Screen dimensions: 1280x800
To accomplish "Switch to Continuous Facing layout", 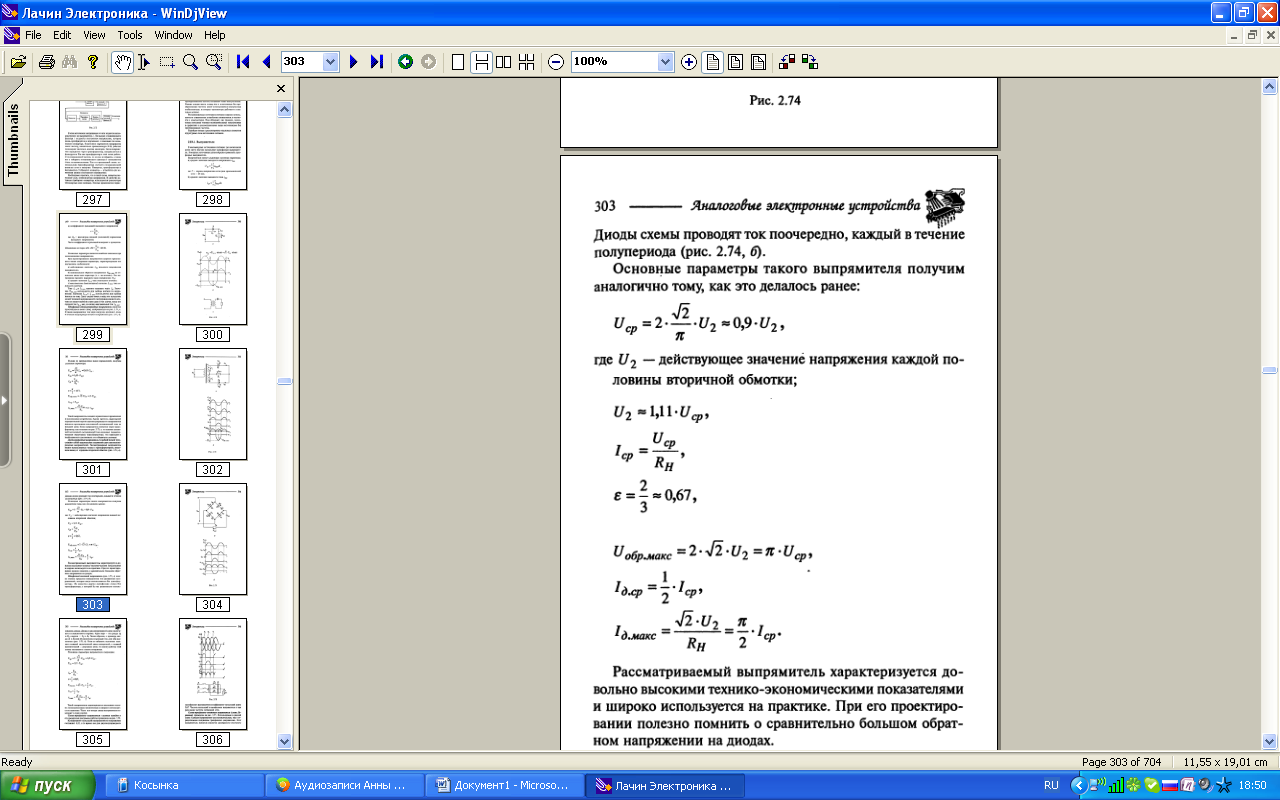I will pos(527,62).
